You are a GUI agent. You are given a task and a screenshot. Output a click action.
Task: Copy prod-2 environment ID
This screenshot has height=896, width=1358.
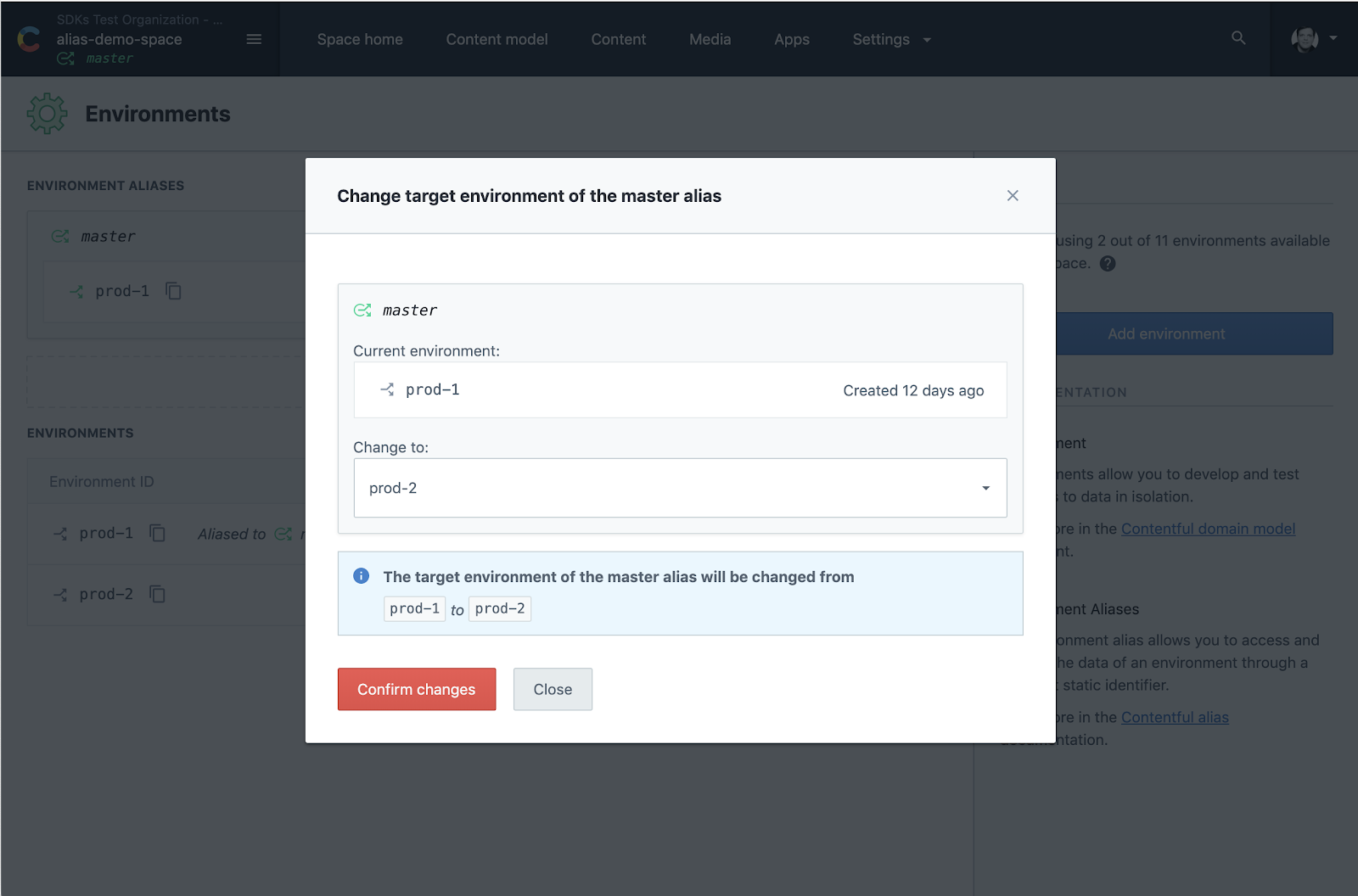[157, 594]
